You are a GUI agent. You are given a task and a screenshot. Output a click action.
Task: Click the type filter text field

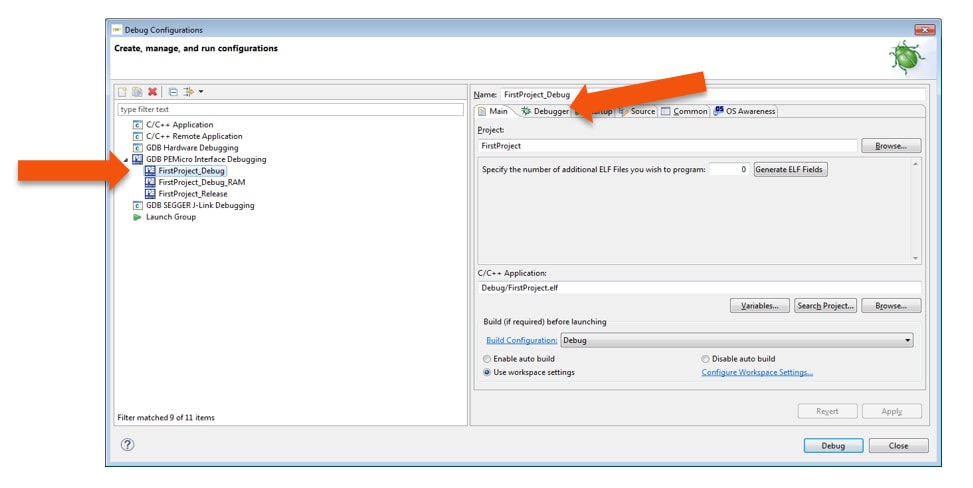(x=290, y=109)
